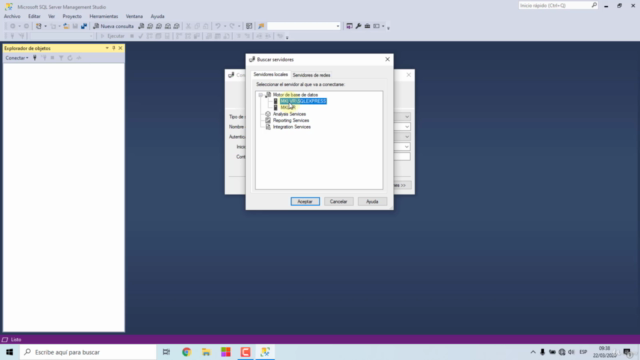Click the Undo toolbar icon
This screenshot has height=360, width=640.
point(218,26)
